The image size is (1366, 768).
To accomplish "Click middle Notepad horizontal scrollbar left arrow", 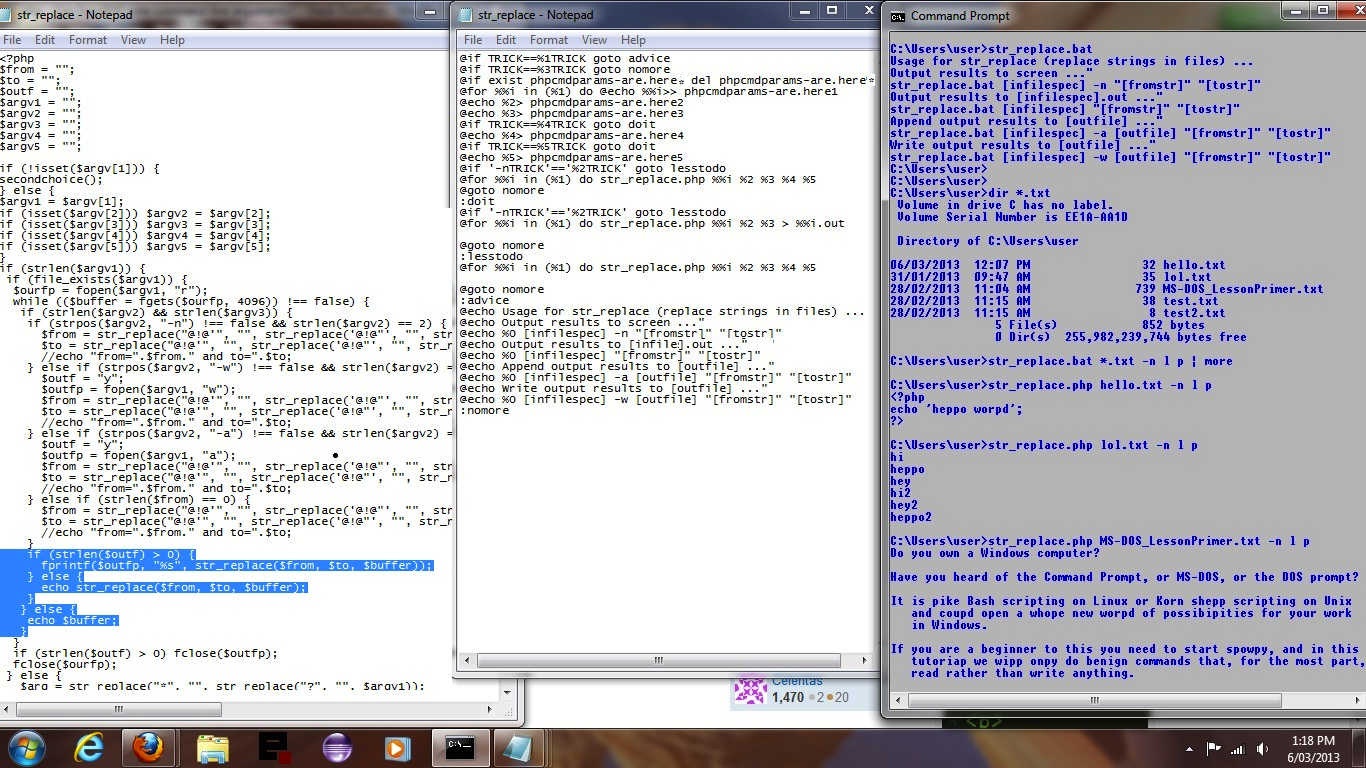I will [x=468, y=660].
